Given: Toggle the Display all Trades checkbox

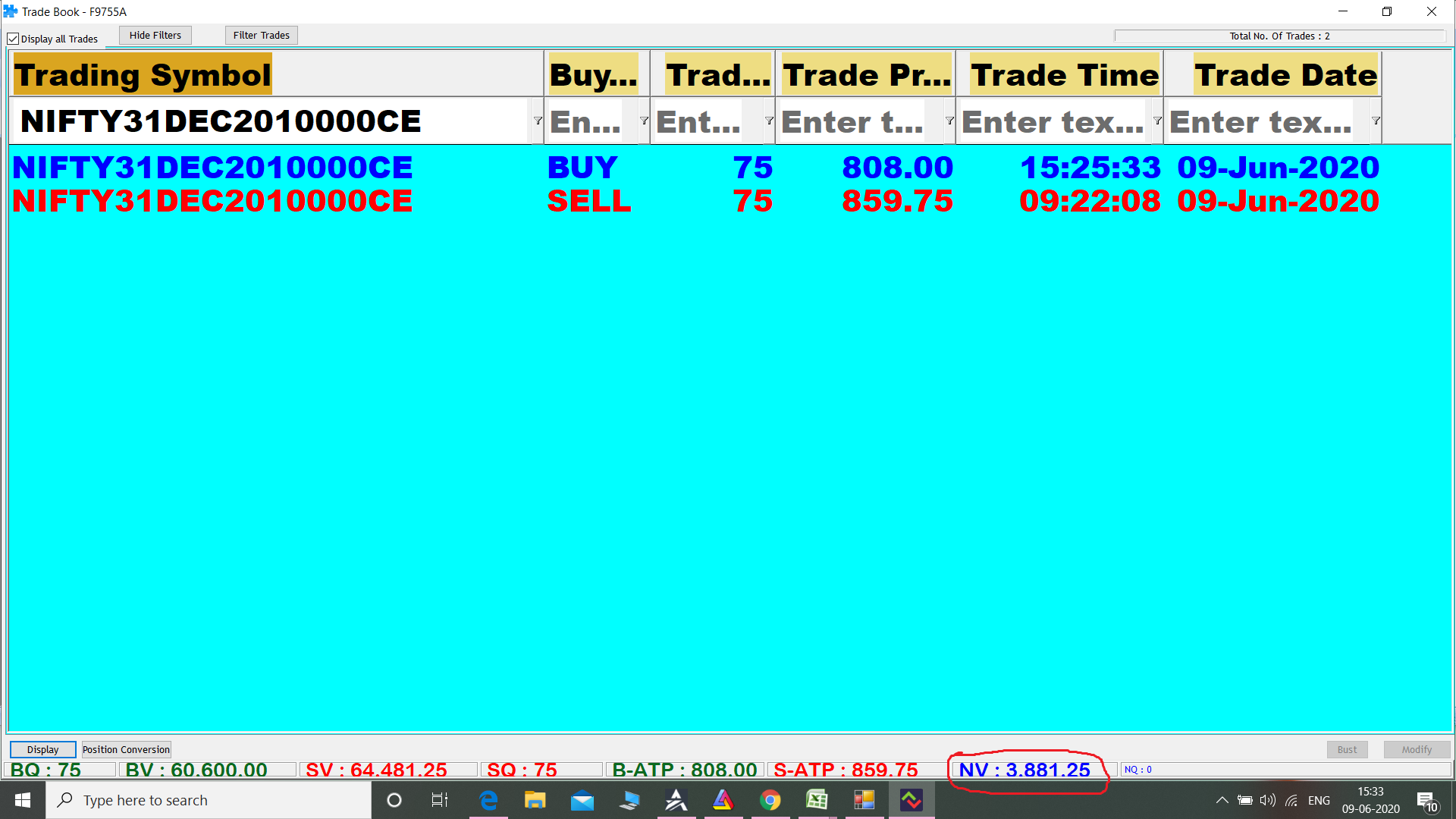Looking at the screenshot, I should (13, 39).
